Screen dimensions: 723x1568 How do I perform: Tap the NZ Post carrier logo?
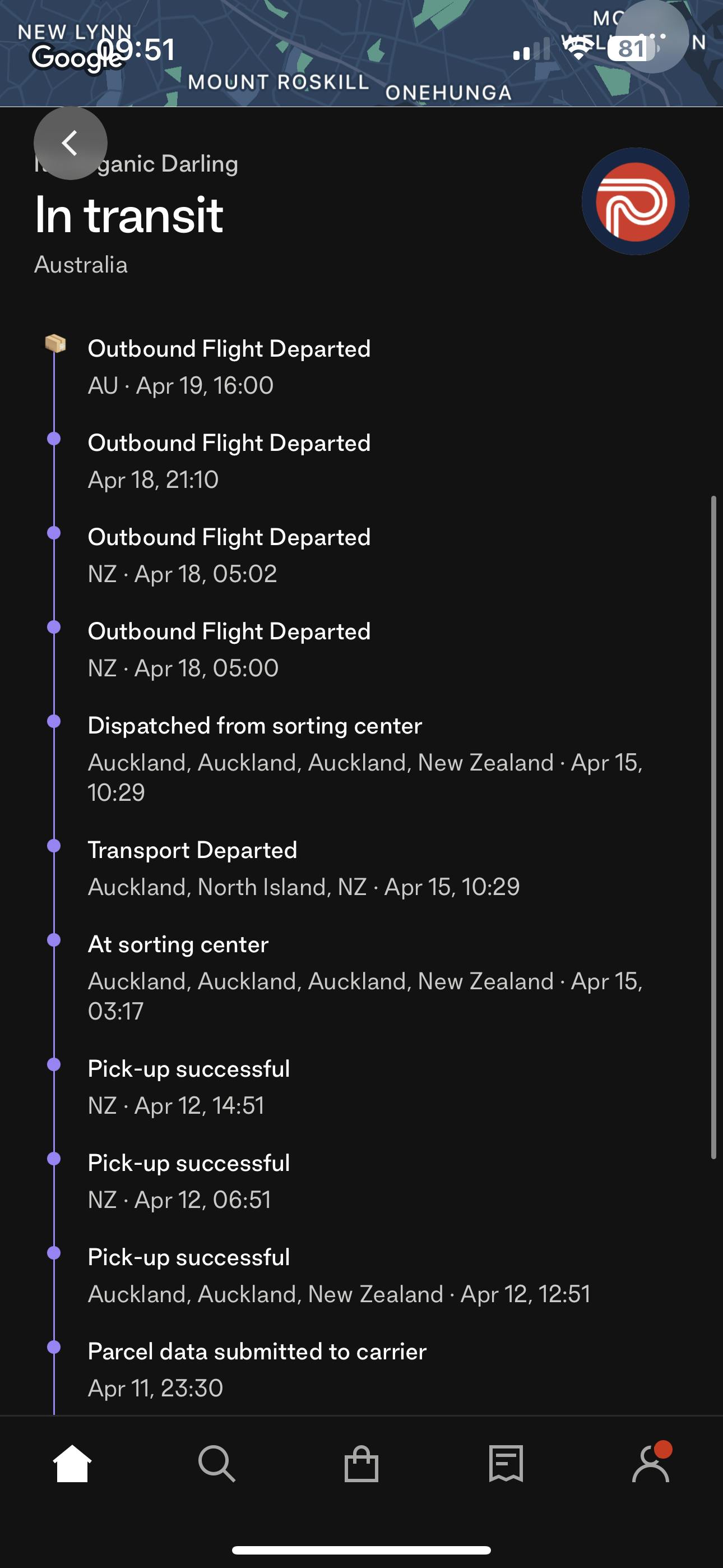pos(635,201)
